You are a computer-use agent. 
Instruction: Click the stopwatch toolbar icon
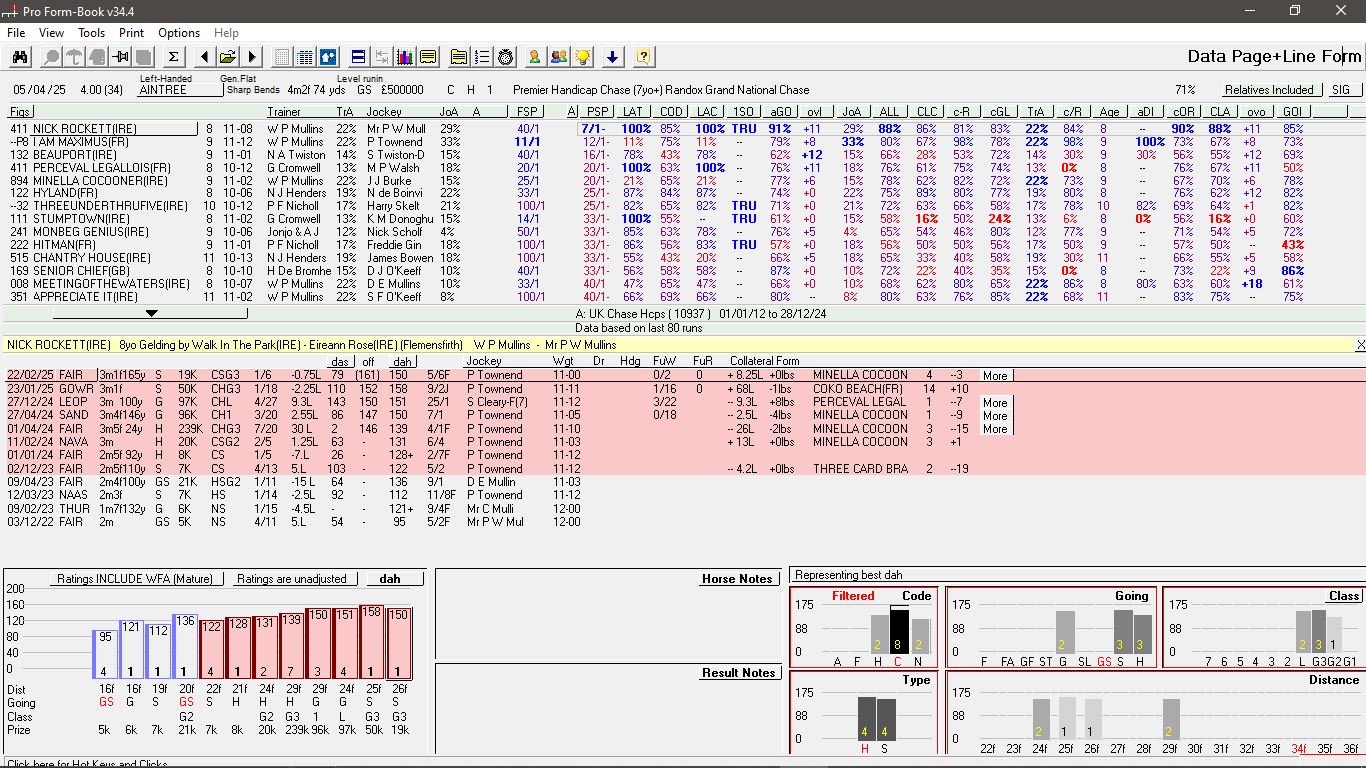[506, 57]
